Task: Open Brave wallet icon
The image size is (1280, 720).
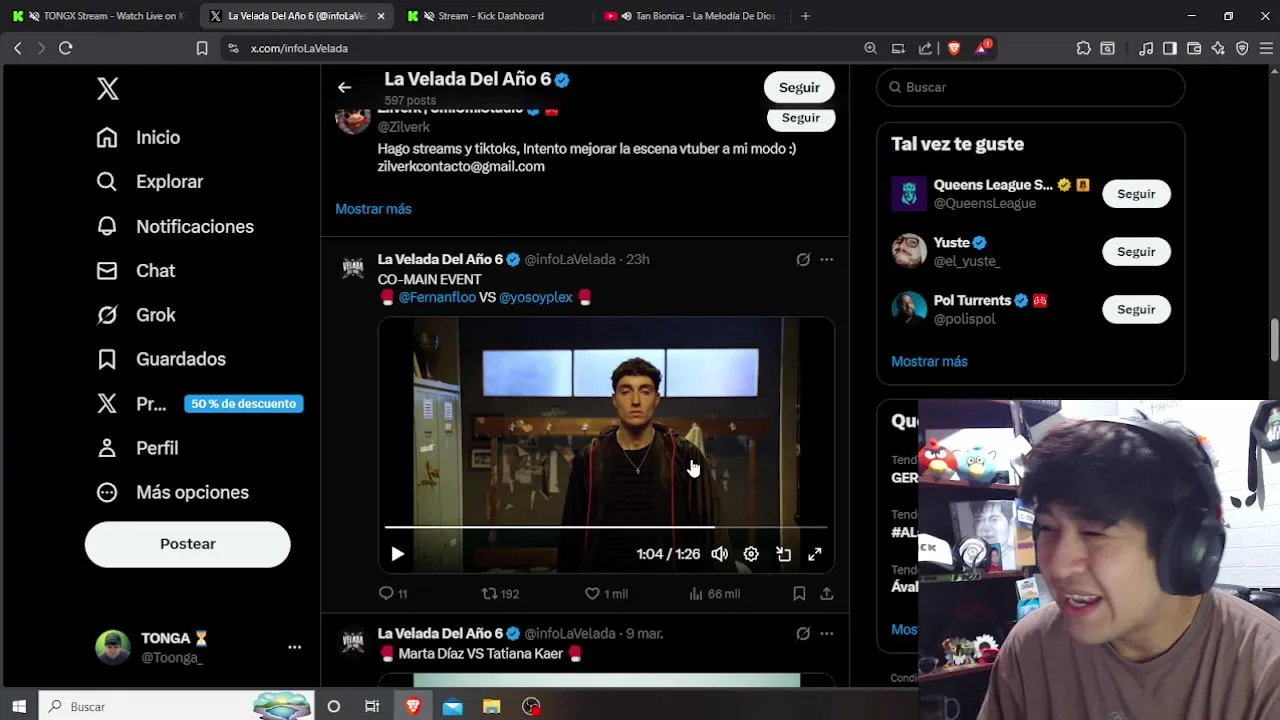Action: click(1193, 48)
